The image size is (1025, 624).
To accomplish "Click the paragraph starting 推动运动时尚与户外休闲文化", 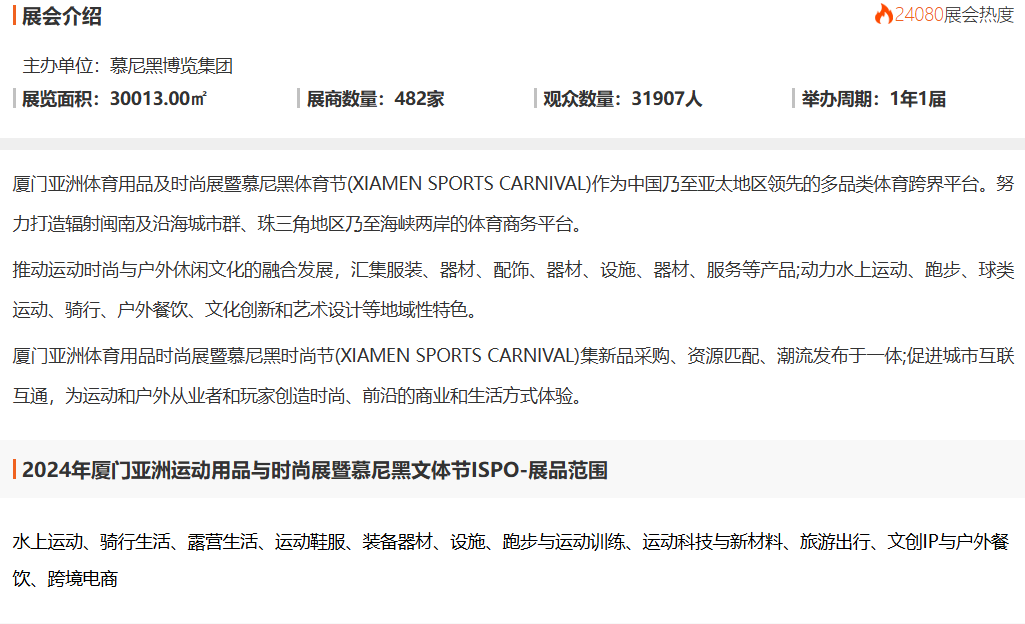I will [512, 289].
